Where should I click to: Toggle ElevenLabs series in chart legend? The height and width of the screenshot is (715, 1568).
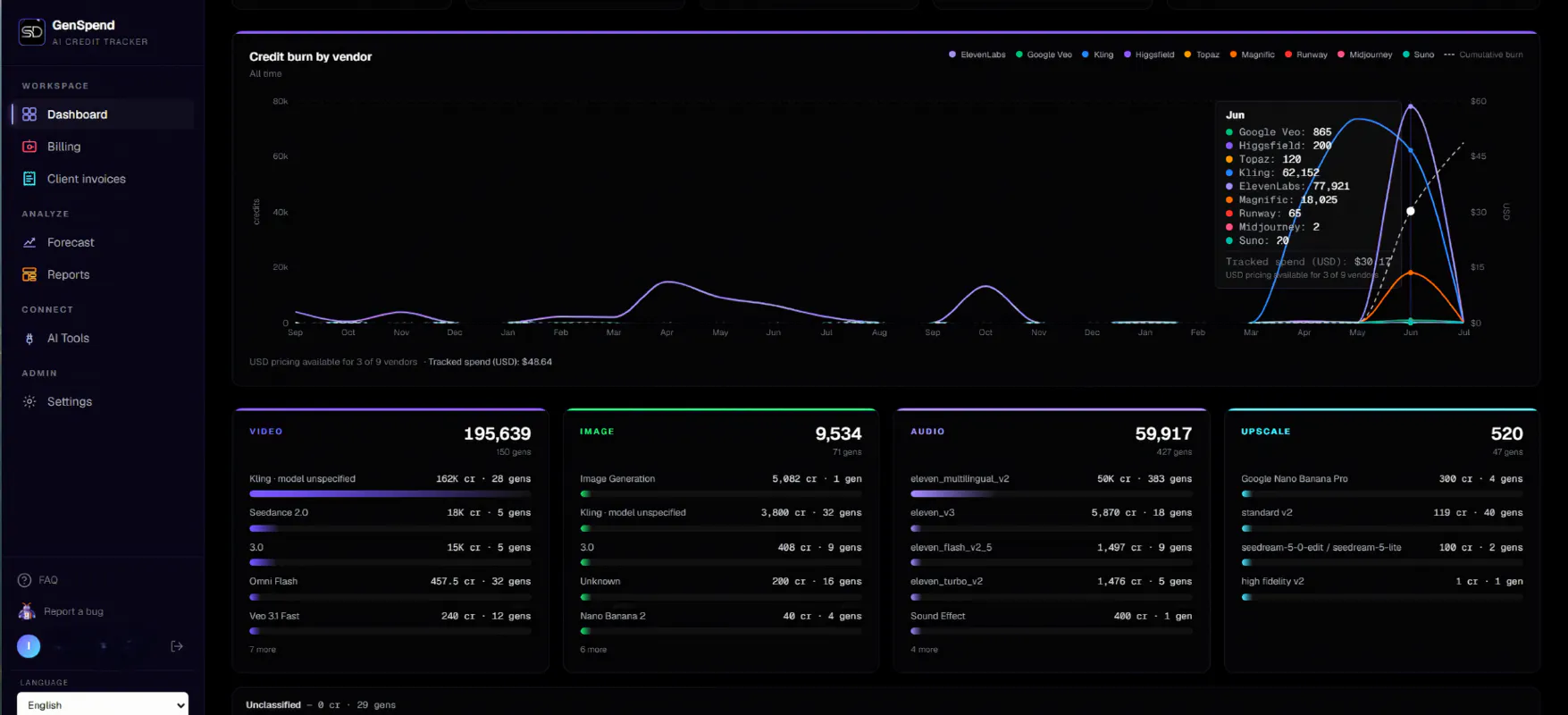977,55
